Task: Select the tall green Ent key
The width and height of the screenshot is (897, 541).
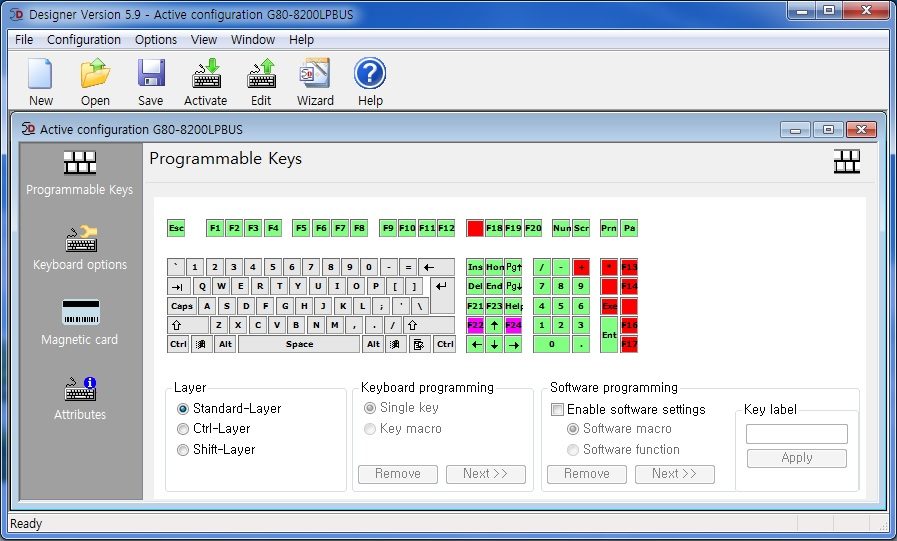Action: click(609, 335)
